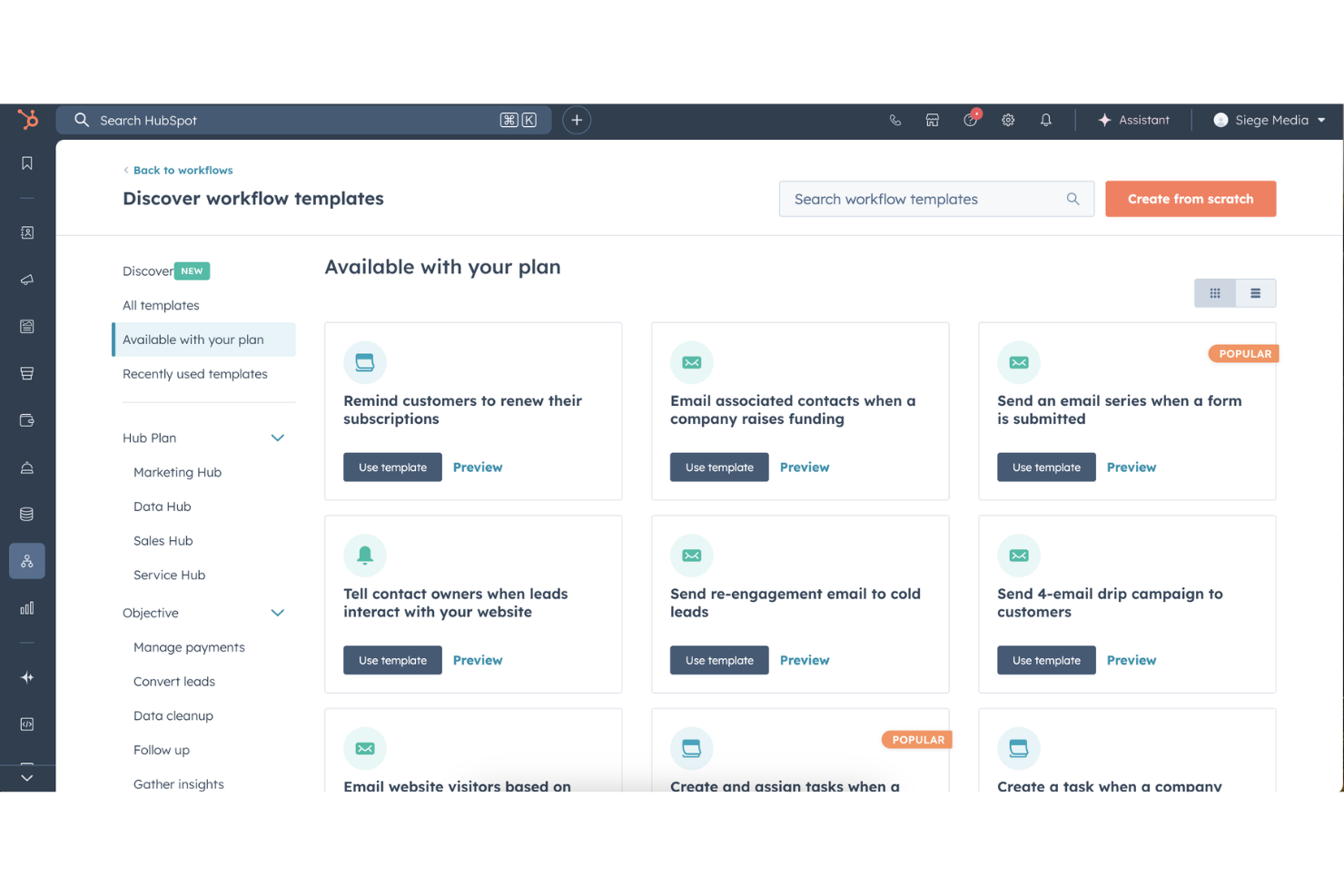Image resolution: width=1344 pixels, height=896 pixels.
Task: Open Settings with the gear icon
Action: click(1008, 119)
